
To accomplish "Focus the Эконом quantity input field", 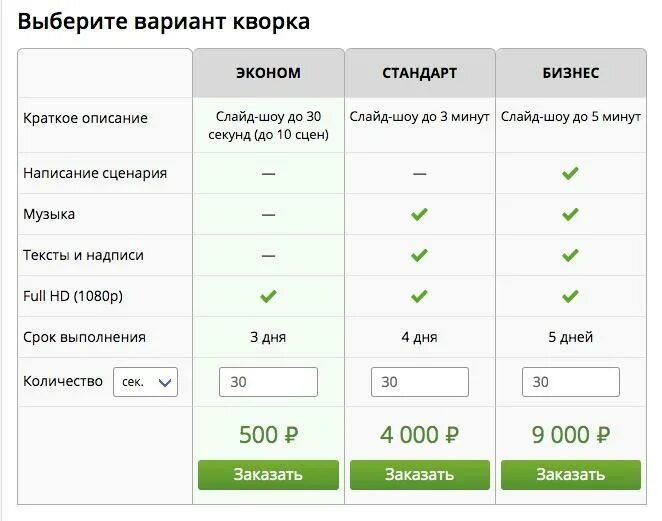I will (x=268, y=382).
